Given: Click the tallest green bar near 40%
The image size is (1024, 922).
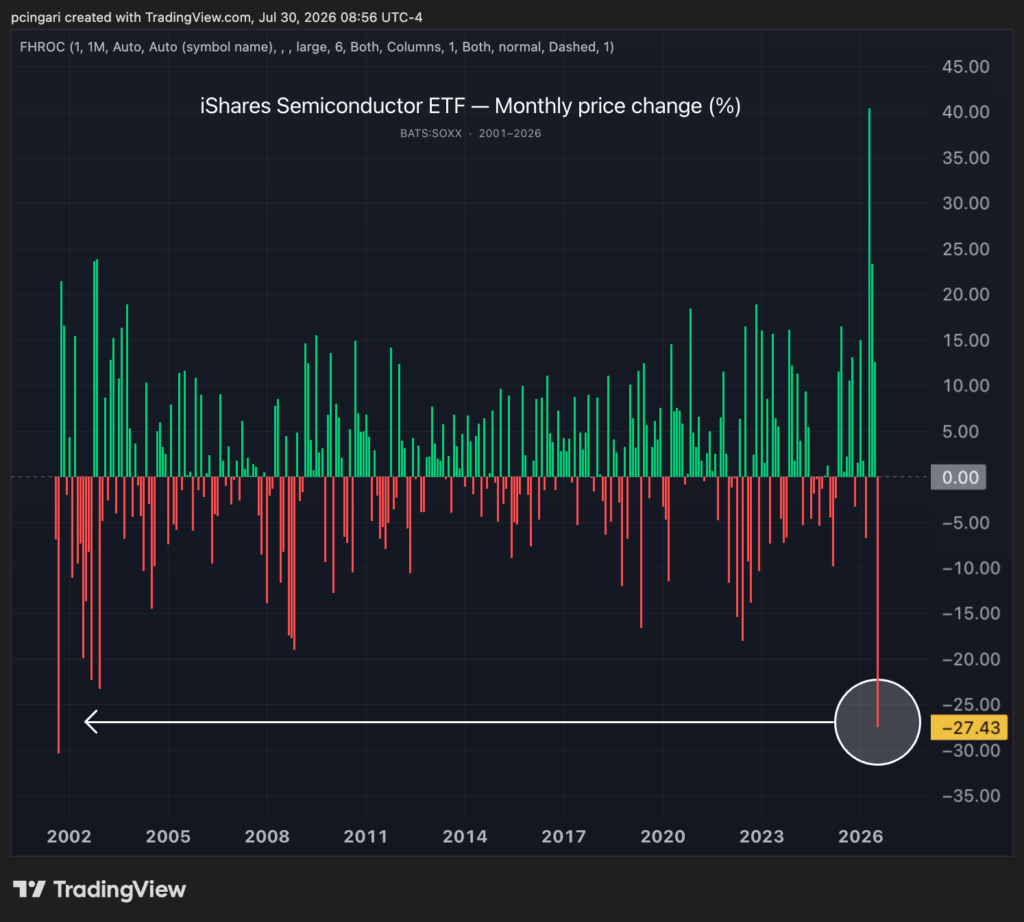Looking at the screenshot, I should tap(869, 293).
